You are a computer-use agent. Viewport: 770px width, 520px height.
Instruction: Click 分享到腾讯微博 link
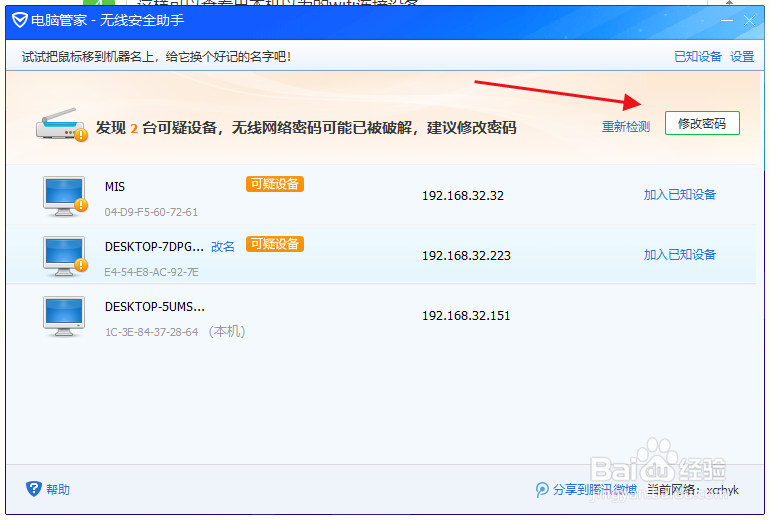click(x=595, y=490)
